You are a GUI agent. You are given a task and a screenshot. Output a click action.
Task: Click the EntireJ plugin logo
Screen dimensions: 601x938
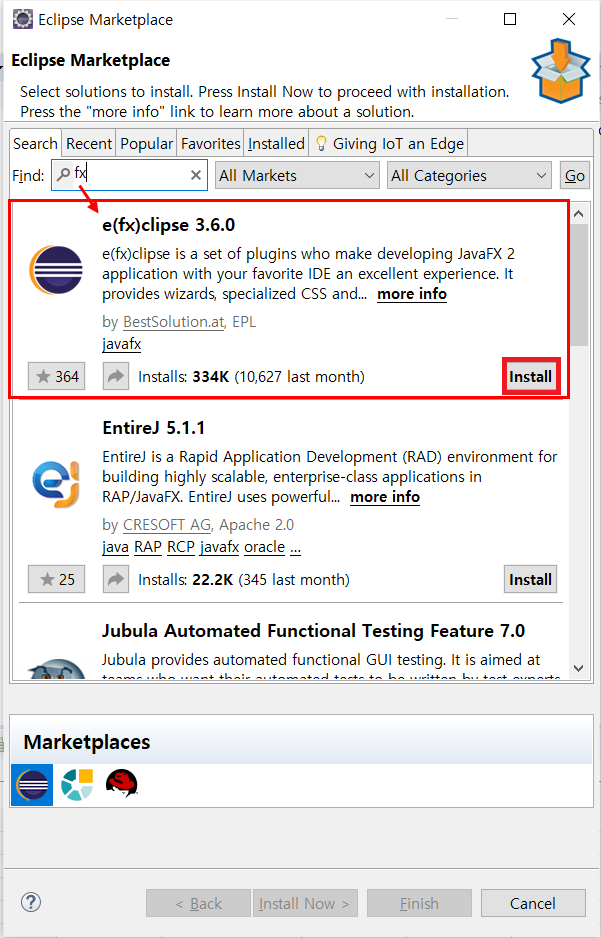click(x=56, y=483)
